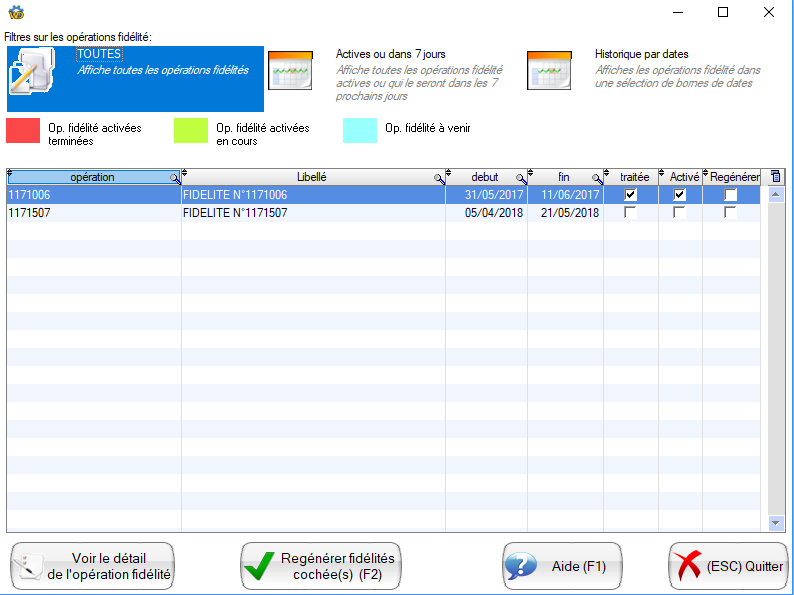Open the table options icon above scrollbar
The width and height of the screenshot is (794, 595).
(x=776, y=177)
